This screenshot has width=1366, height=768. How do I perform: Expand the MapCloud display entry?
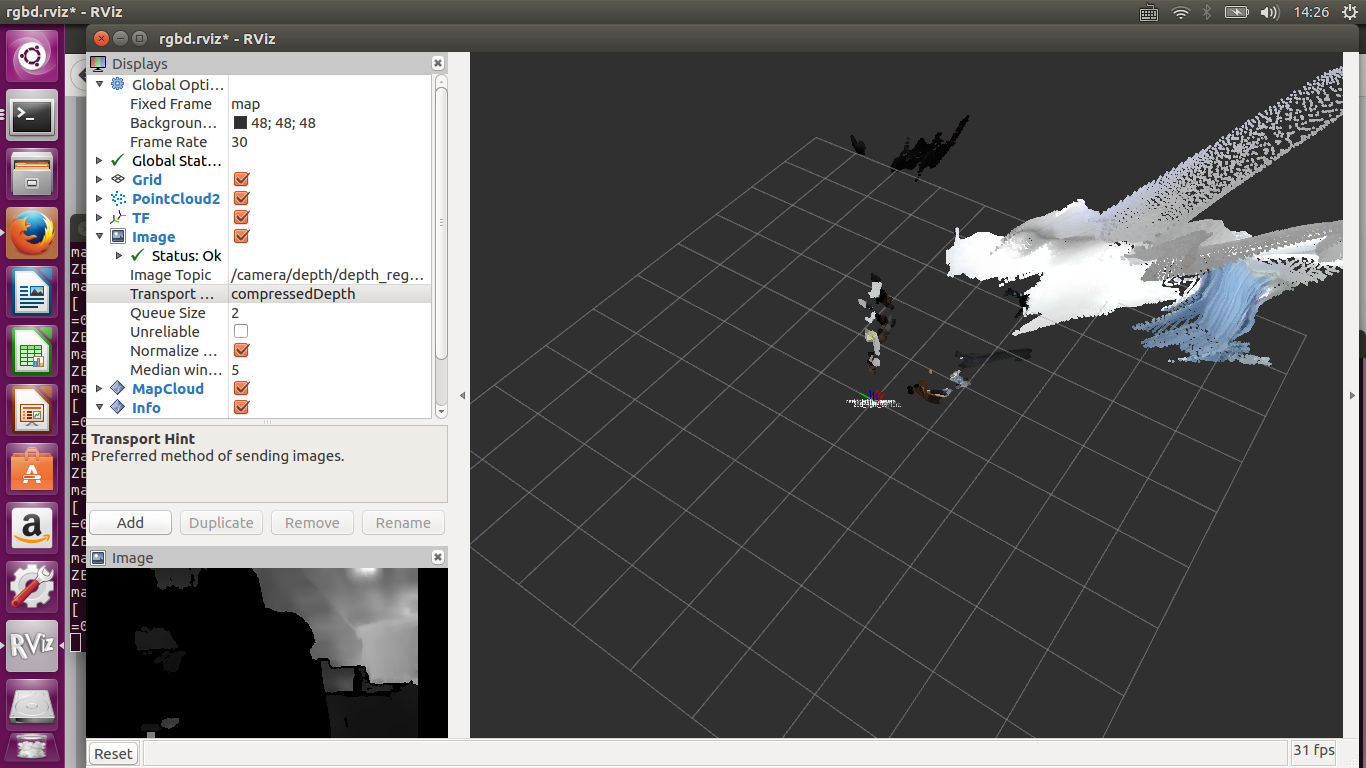tap(99, 389)
